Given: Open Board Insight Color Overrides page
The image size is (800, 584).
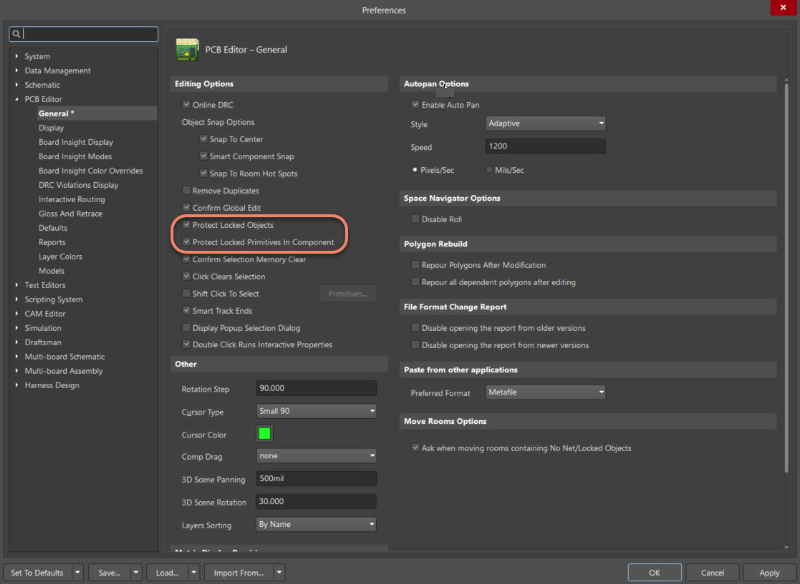Looking at the screenshot, I should click(x=90, y=170).
